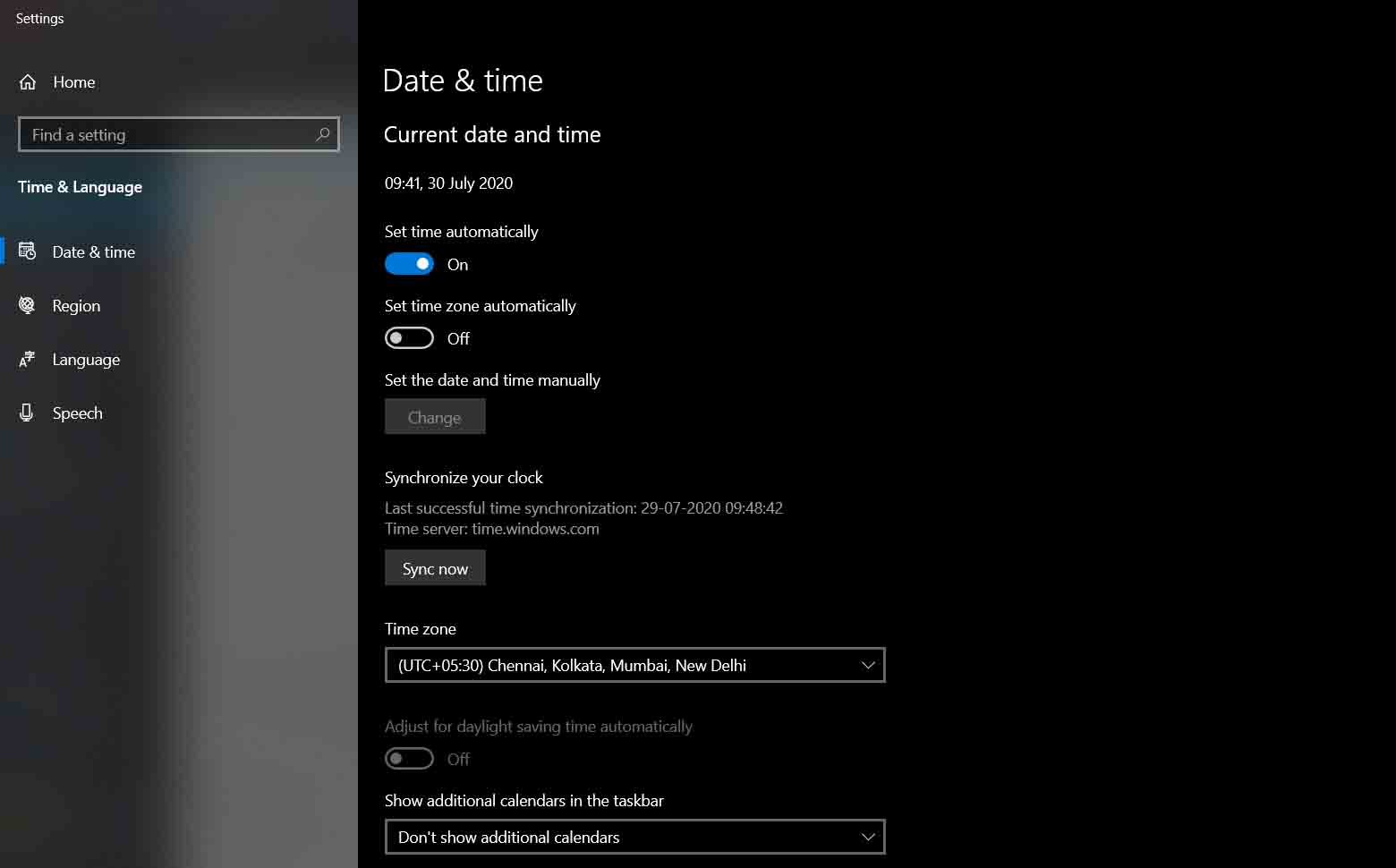The height and width of the screenshot is (868, 1396).
Task: Click the Home house icon
Action: coord(27,81)
